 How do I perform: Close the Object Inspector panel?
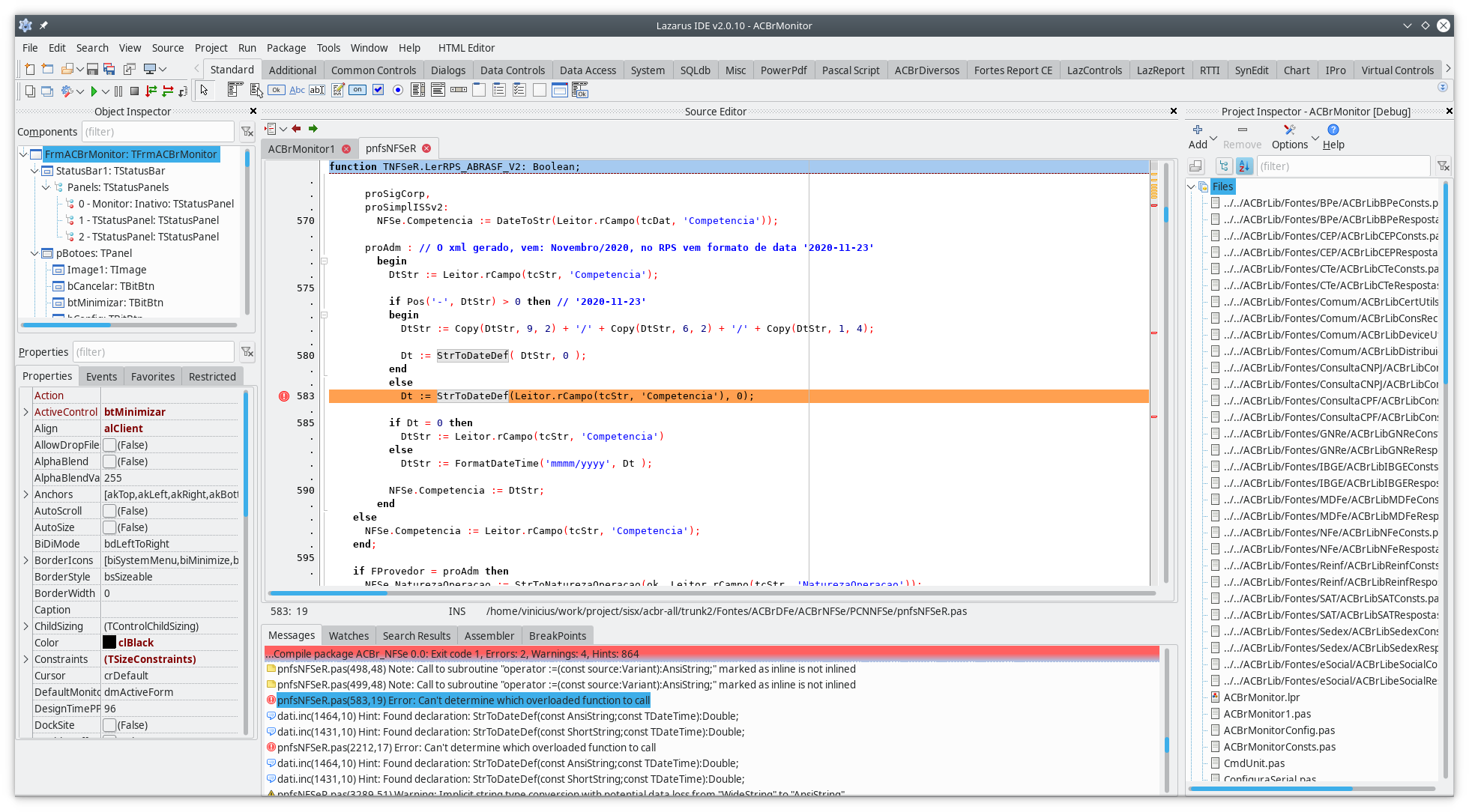pyautogui.click(x=253, y=111)
